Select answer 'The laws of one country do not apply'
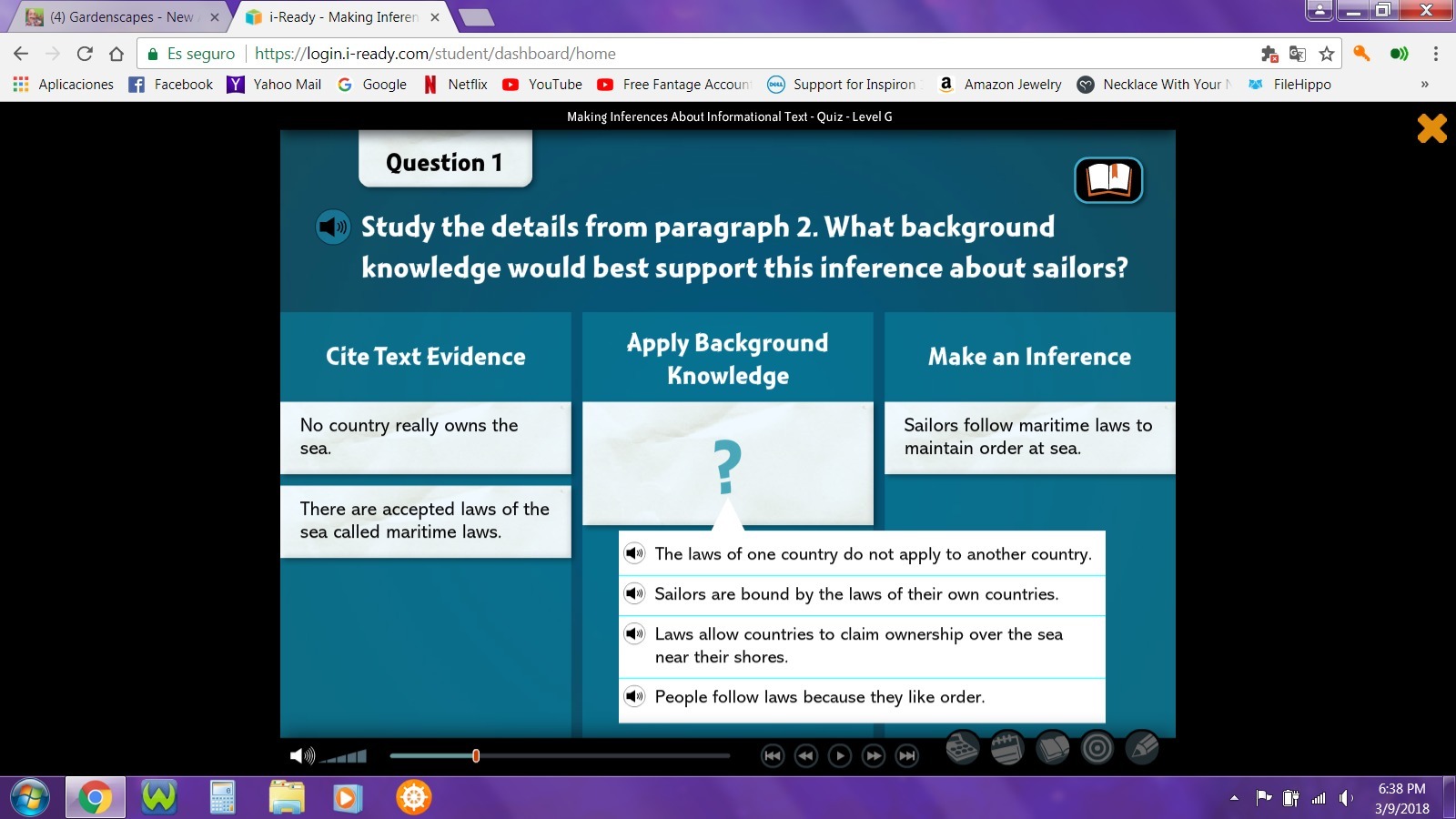1456x819 pixels. coord(872,554)
